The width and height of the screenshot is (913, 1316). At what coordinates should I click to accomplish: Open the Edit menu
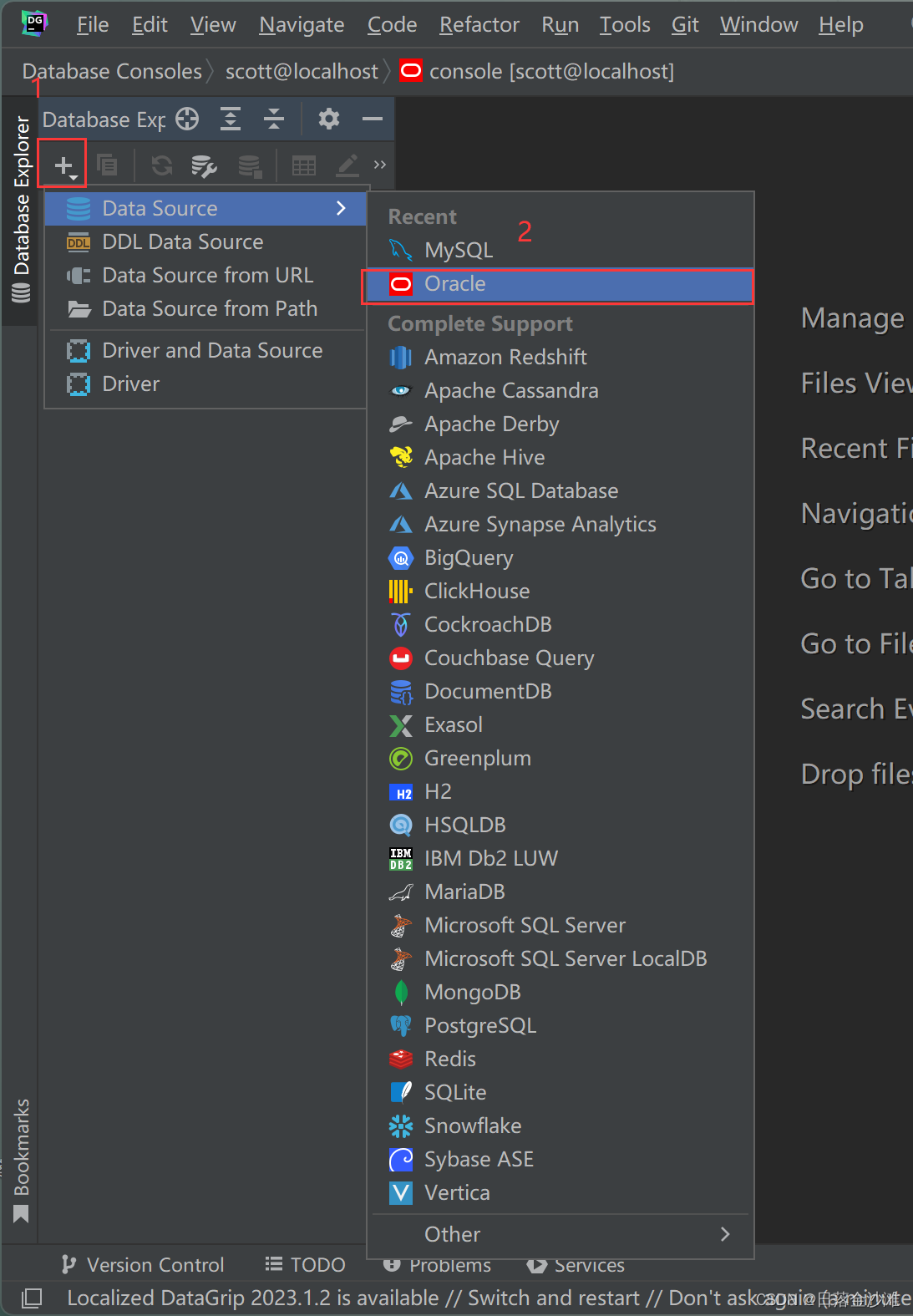150,25
